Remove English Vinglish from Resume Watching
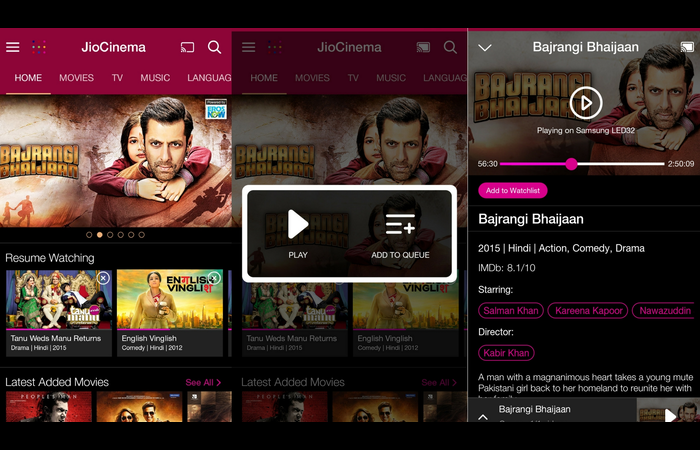Viewport: 700px width, 450px height. [214, 278]
